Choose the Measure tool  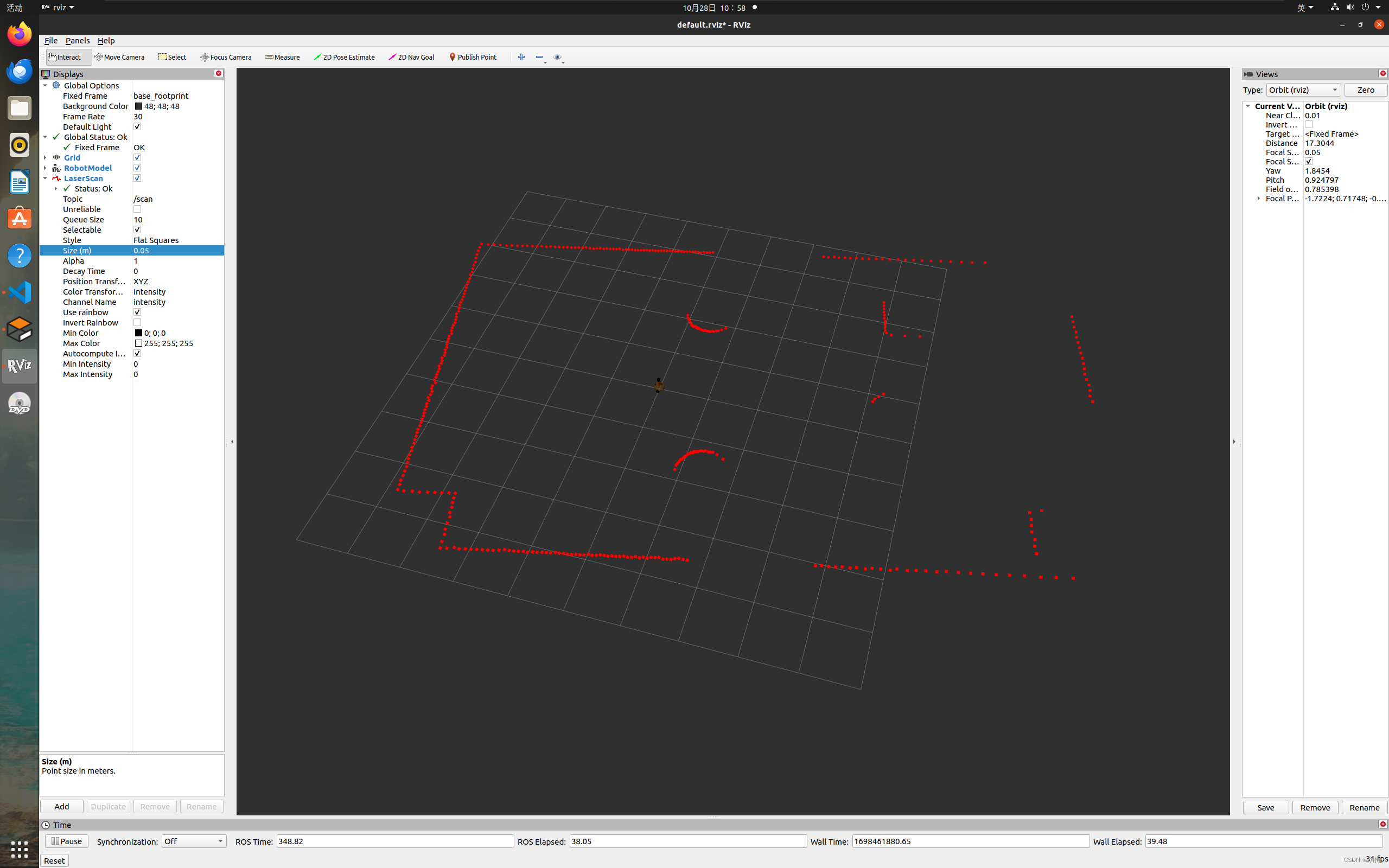click(282, 57)
